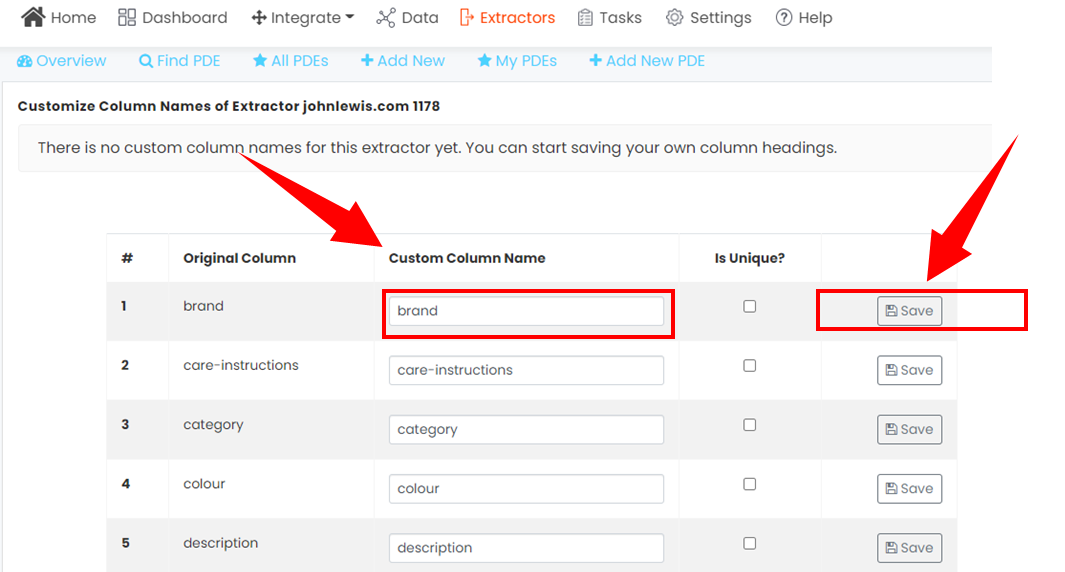The width and height of the screenshot is (1065, 572).
Task: Check Is Unique for brand row
Action: click(x=749, y=306)
